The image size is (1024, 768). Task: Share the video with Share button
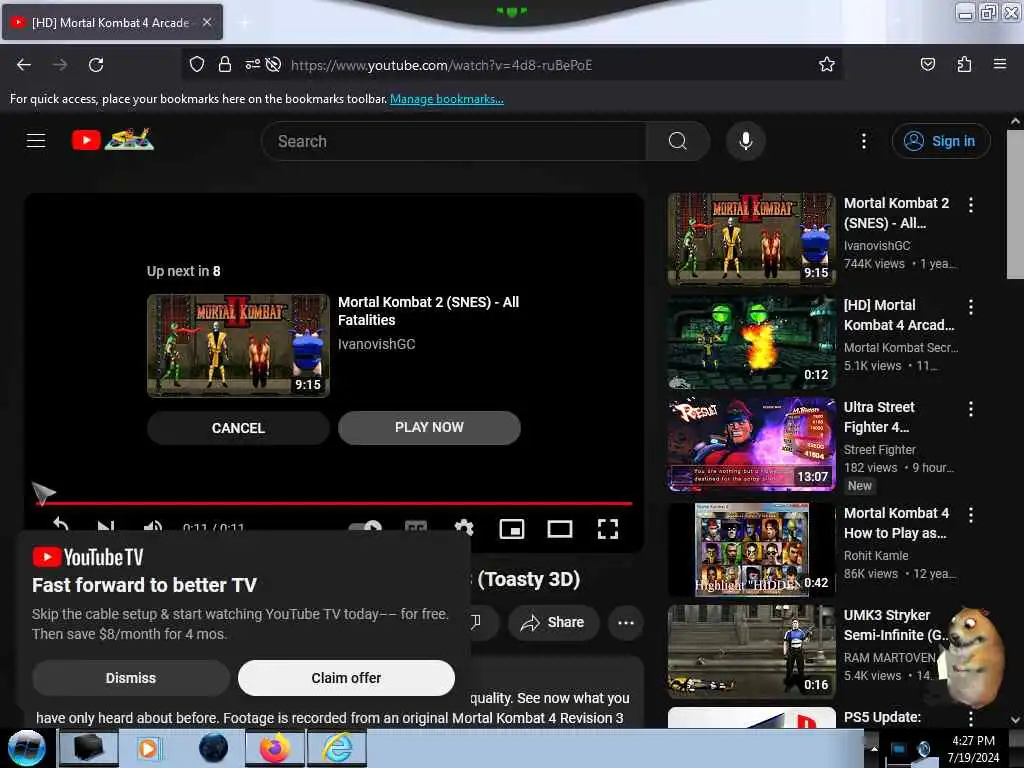click(552, 622)
